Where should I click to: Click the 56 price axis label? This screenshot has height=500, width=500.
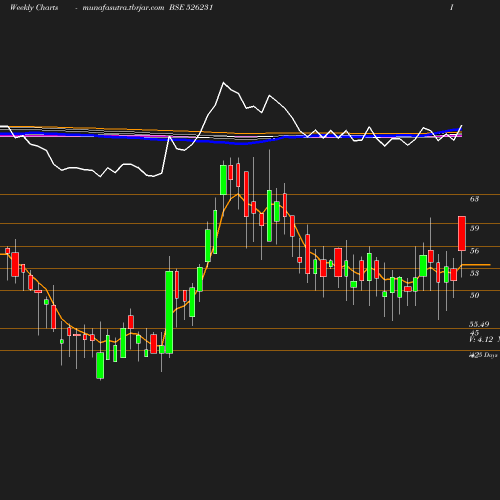coord(474,251)
